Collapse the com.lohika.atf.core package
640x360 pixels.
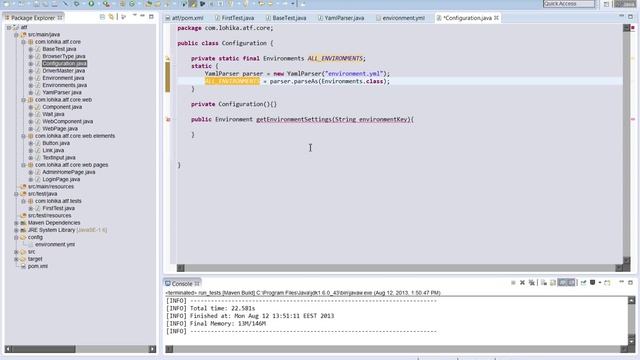point(24,42)
